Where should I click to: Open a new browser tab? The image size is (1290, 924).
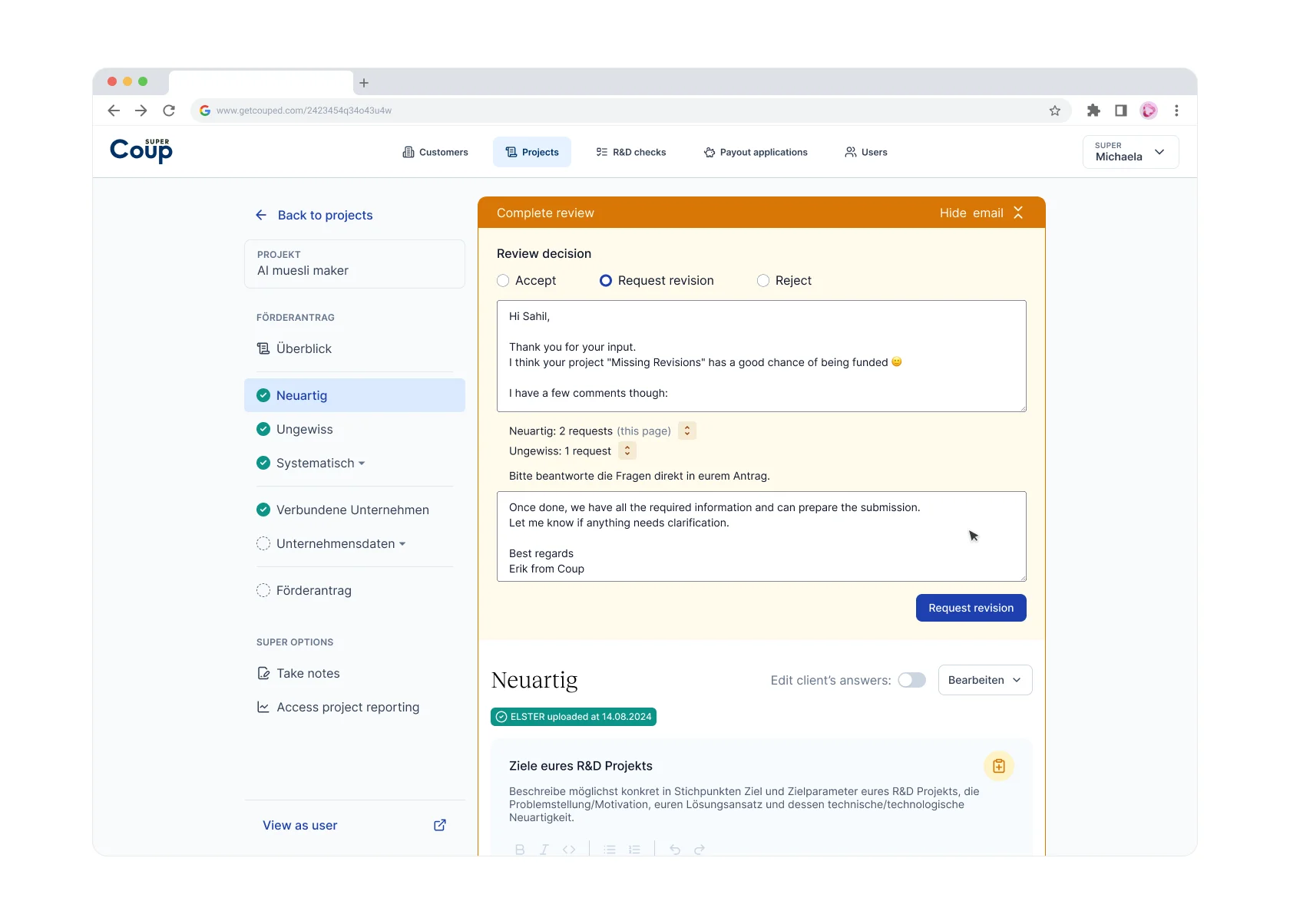364,83
